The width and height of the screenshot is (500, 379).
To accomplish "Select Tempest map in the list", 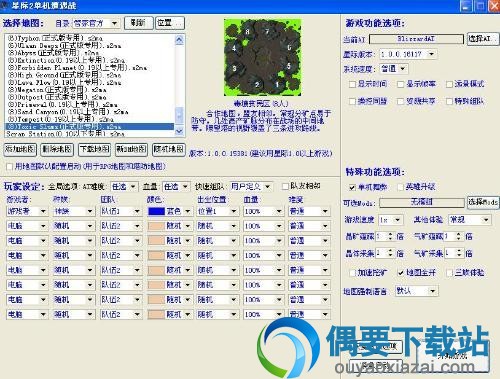I will point(90,119).
